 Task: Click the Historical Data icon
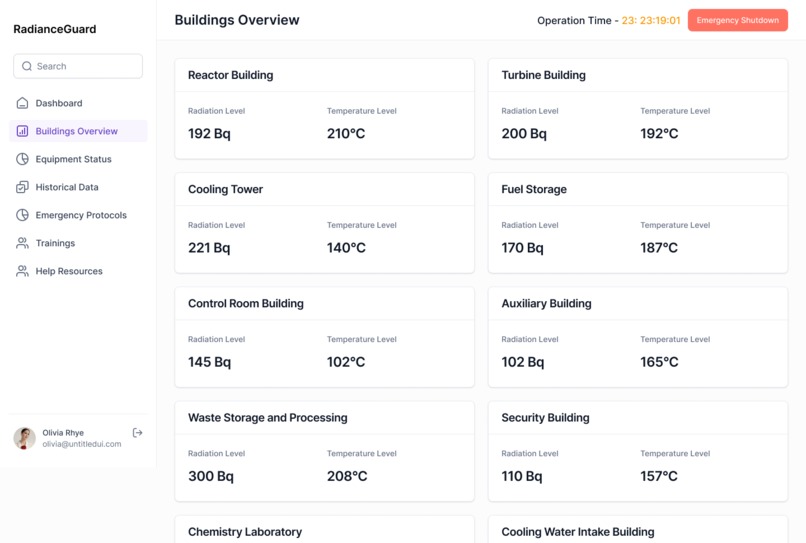22,187
